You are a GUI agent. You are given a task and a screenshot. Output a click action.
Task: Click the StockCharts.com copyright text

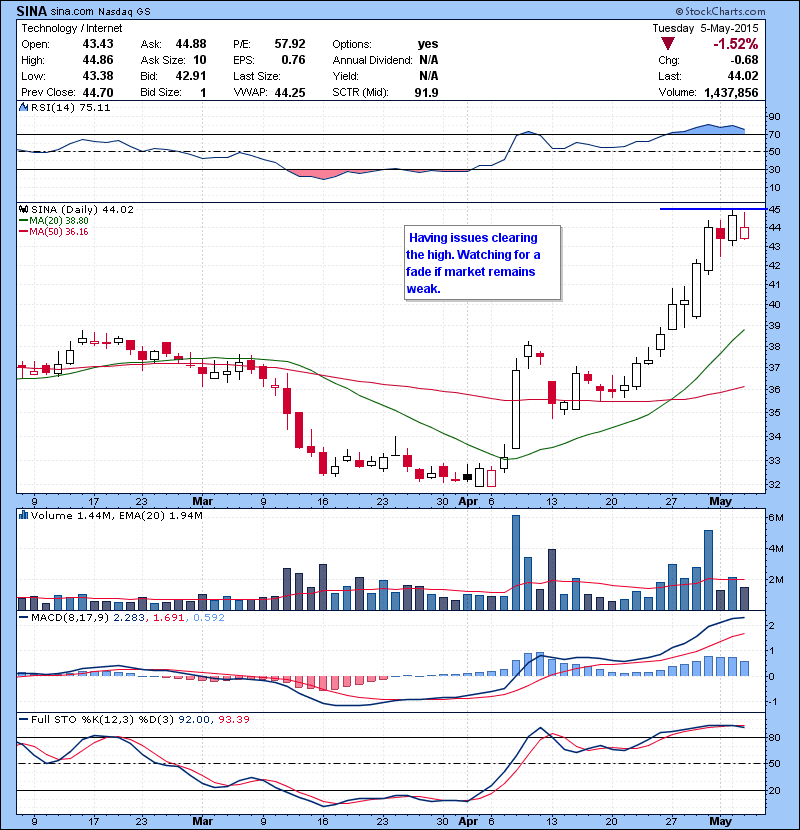(721, 11)
